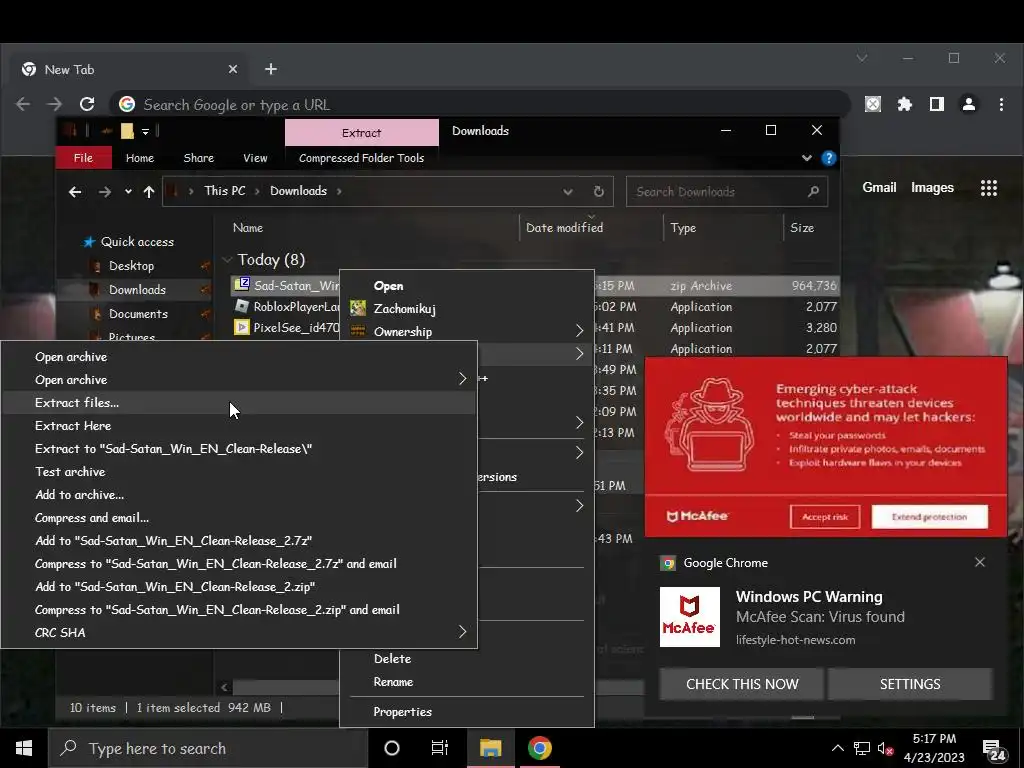Close the New Tab tab

(x=232, y=69)
